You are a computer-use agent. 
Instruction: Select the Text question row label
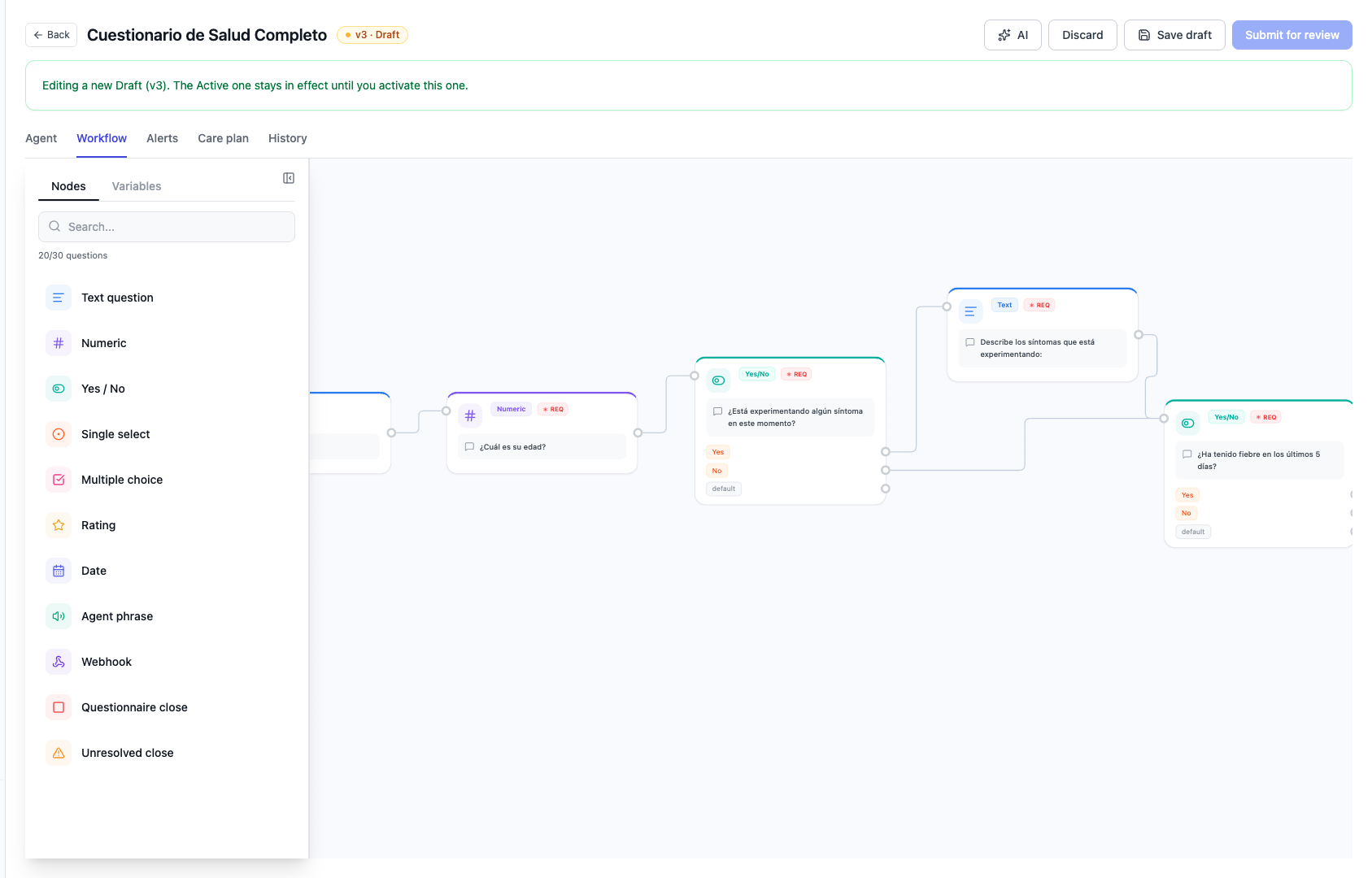click(x=117, y=298)
